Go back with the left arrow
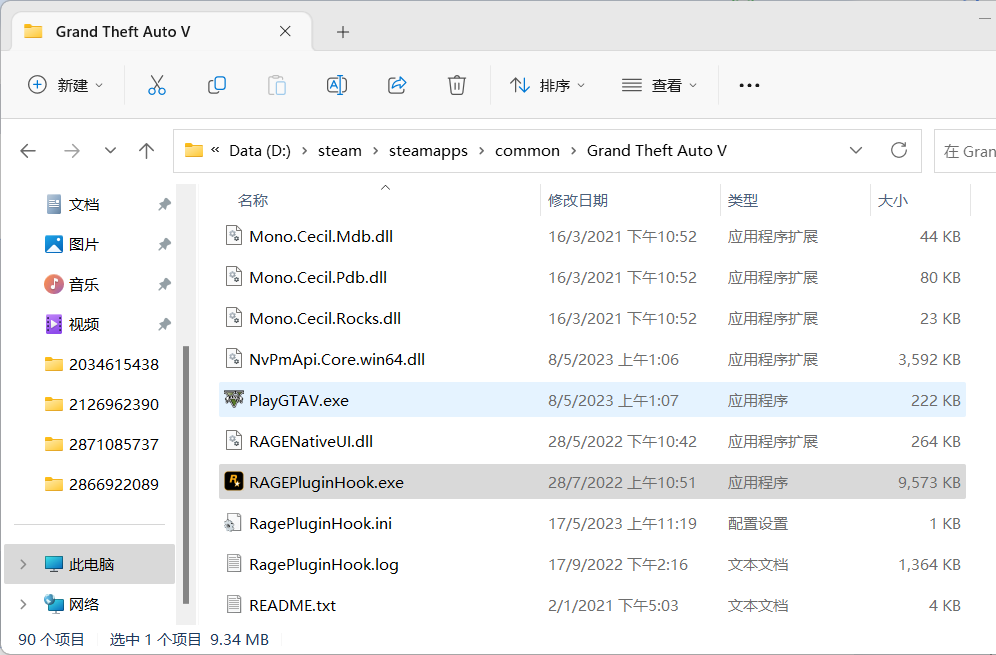The width and height of the screenshot is (996, 655). 28,151
